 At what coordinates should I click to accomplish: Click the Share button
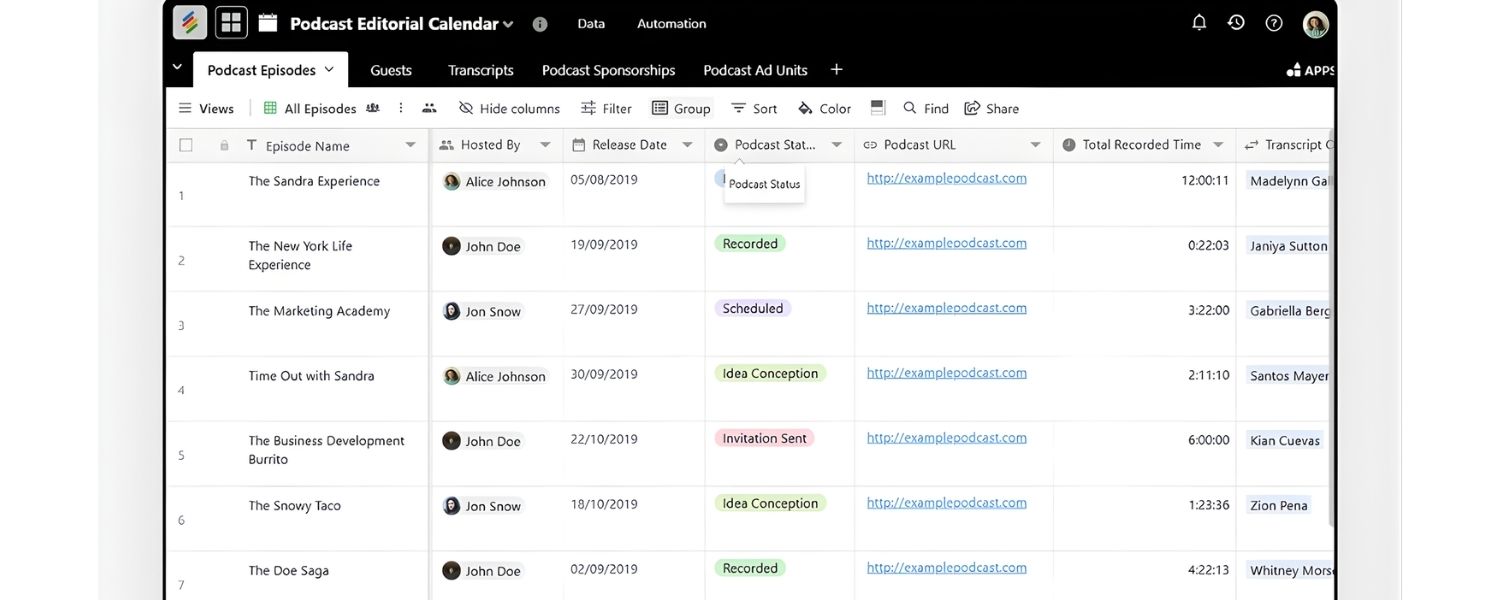point(991,109)
